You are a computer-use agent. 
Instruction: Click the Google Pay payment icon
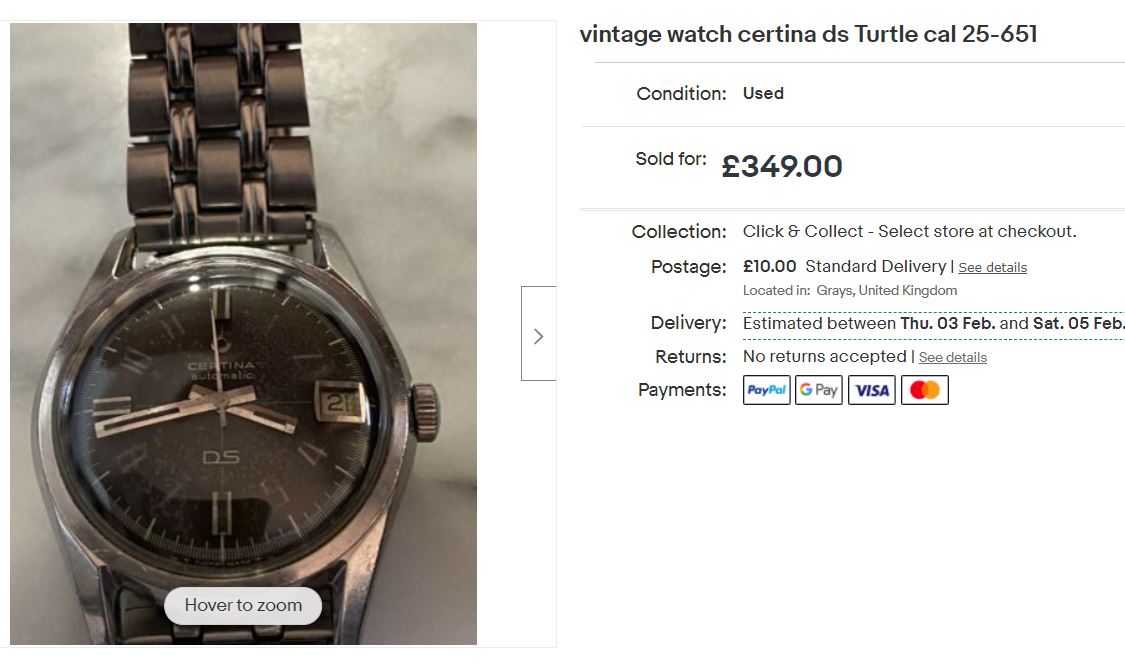819,390
